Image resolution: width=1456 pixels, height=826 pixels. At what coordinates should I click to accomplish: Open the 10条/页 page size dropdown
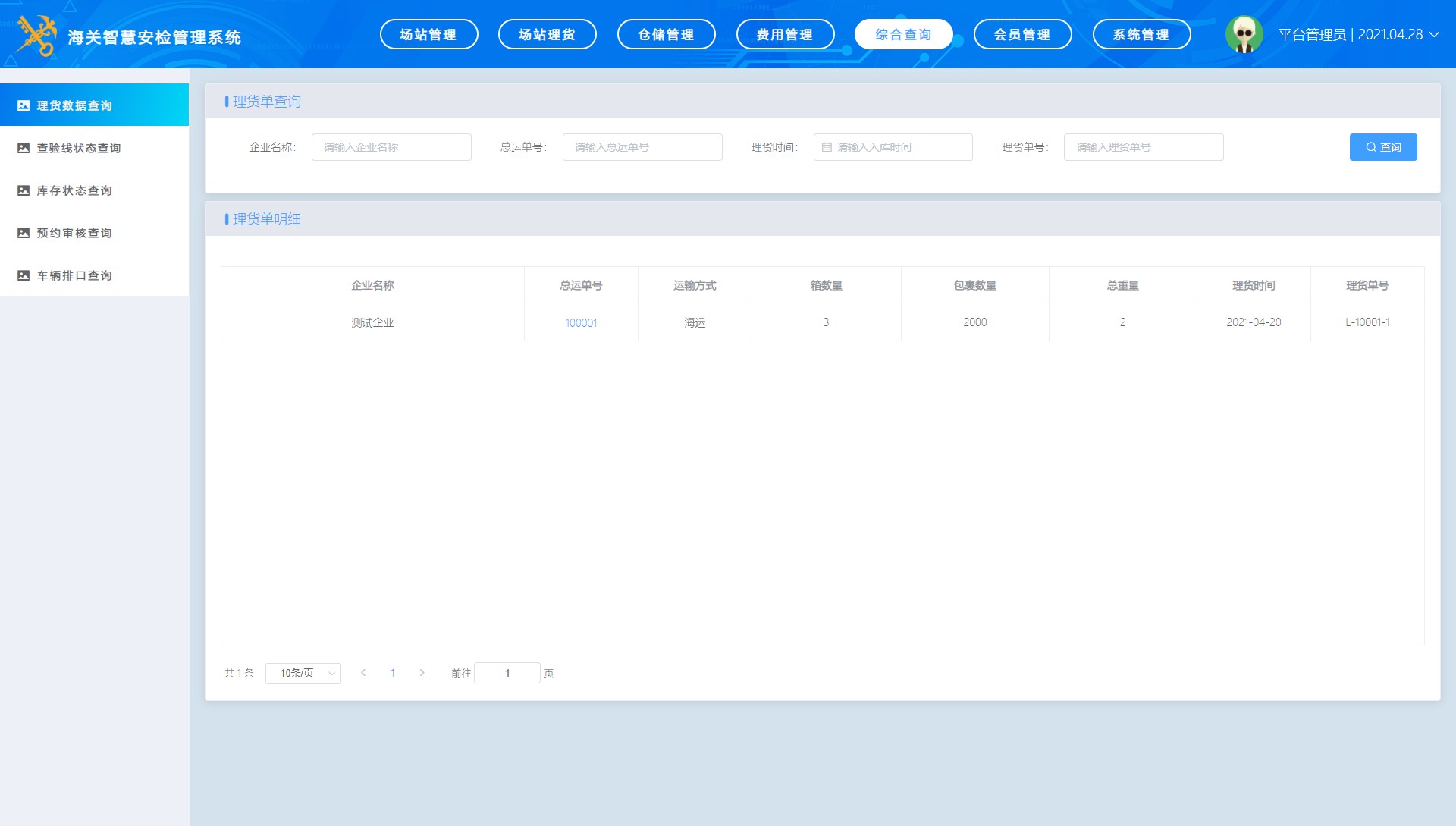point(303,673)
